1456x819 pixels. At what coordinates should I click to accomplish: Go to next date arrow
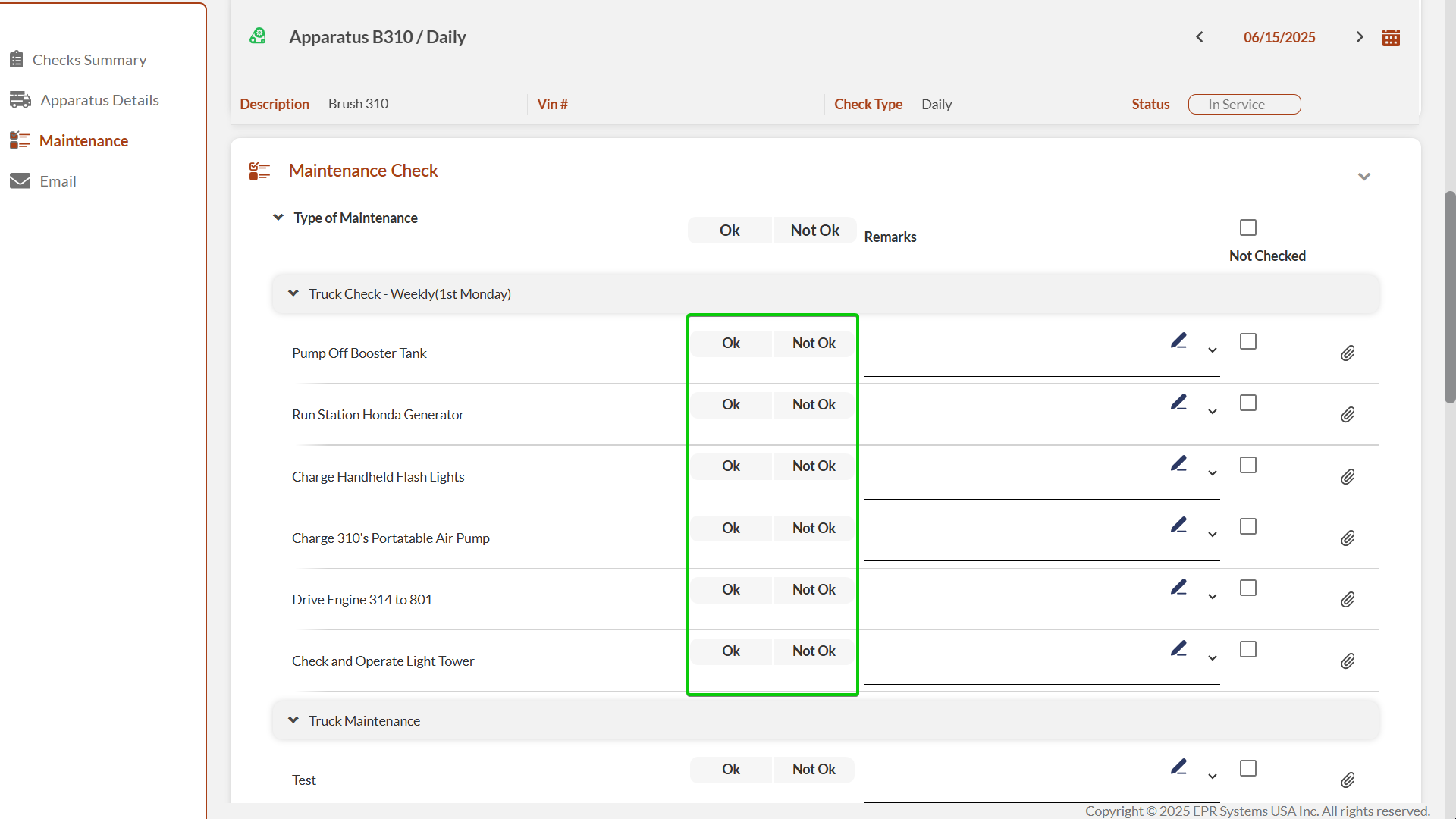1360,37
